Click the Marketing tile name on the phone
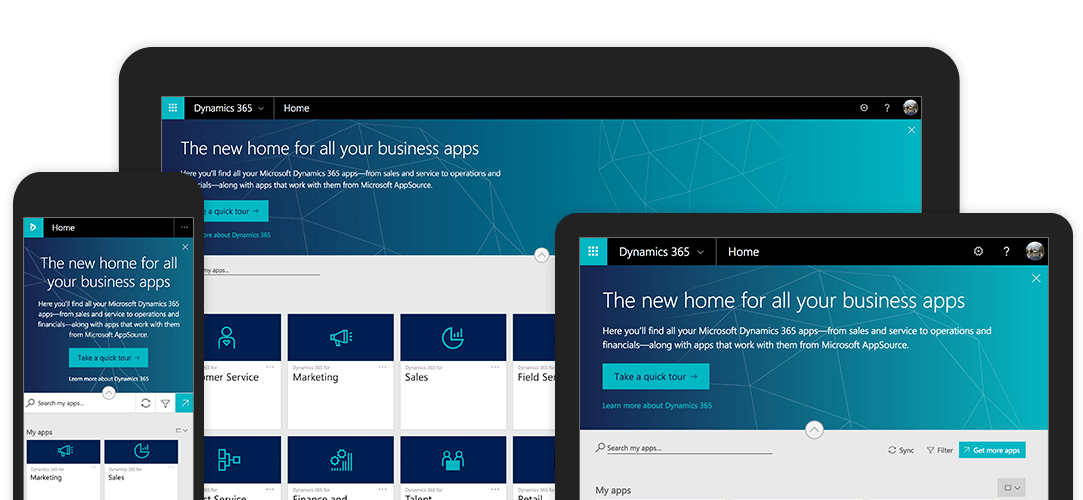 pyautogui.click(x=46, y=477)
